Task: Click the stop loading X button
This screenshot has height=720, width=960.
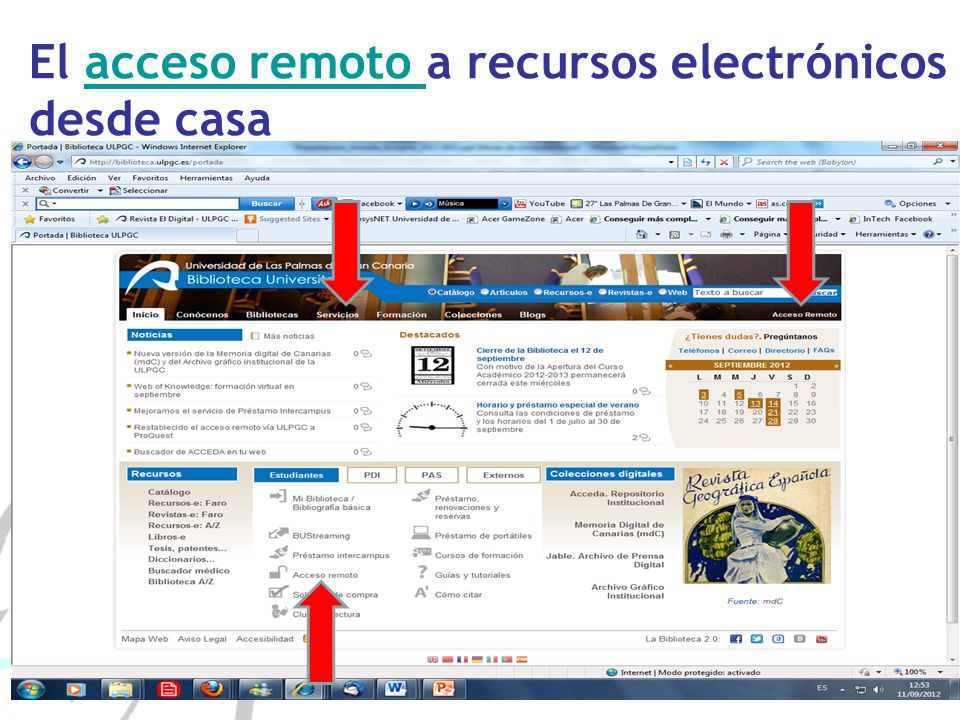Action: coord(724,162)
